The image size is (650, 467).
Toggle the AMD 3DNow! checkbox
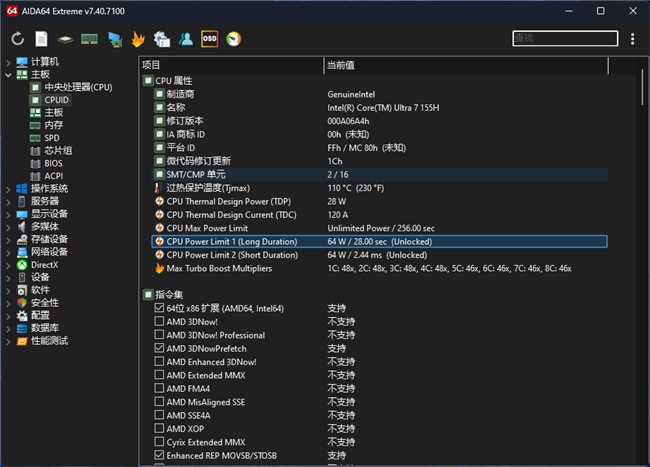(x=159, y=321)
